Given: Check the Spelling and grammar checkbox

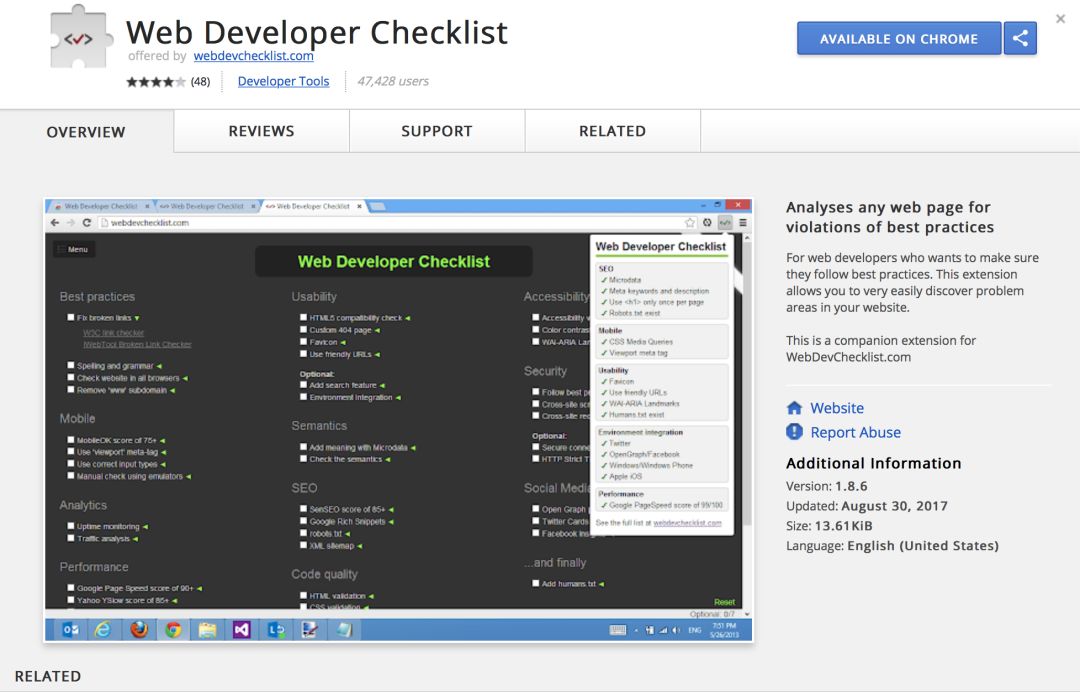Looking at the screenshot, I should [70, 366].
